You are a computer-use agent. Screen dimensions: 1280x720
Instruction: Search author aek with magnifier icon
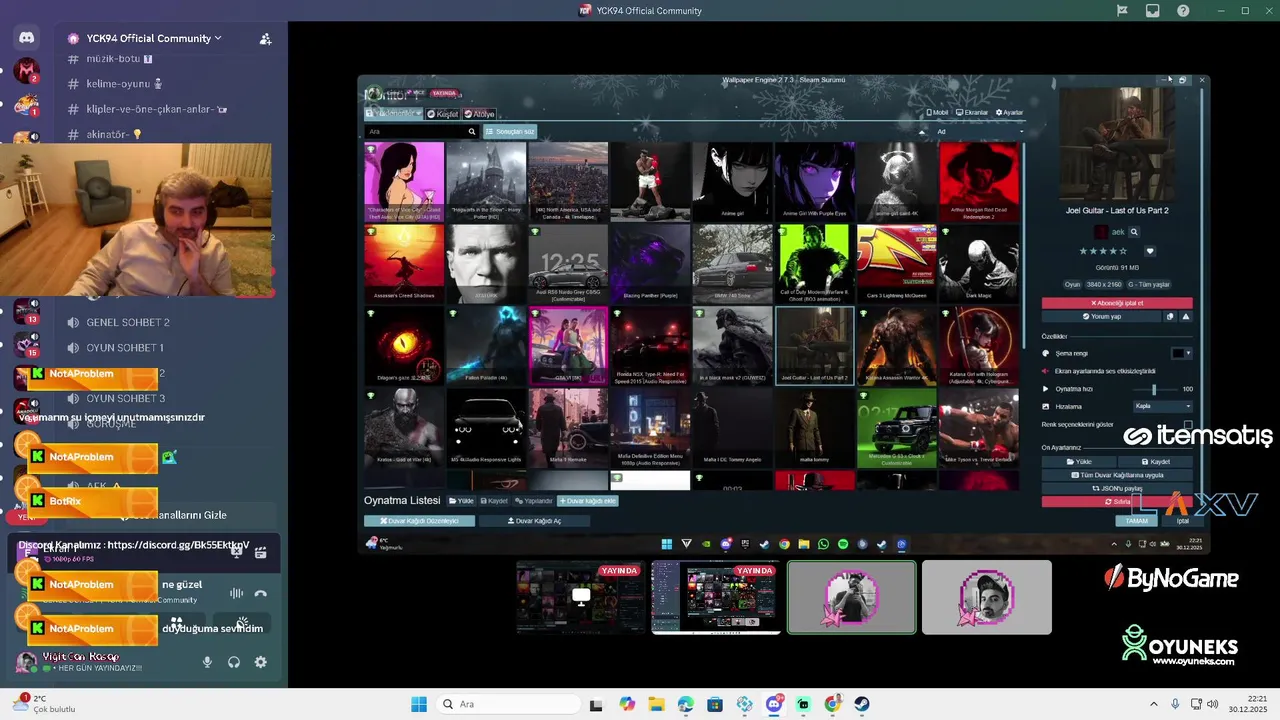pos(1134,232)
